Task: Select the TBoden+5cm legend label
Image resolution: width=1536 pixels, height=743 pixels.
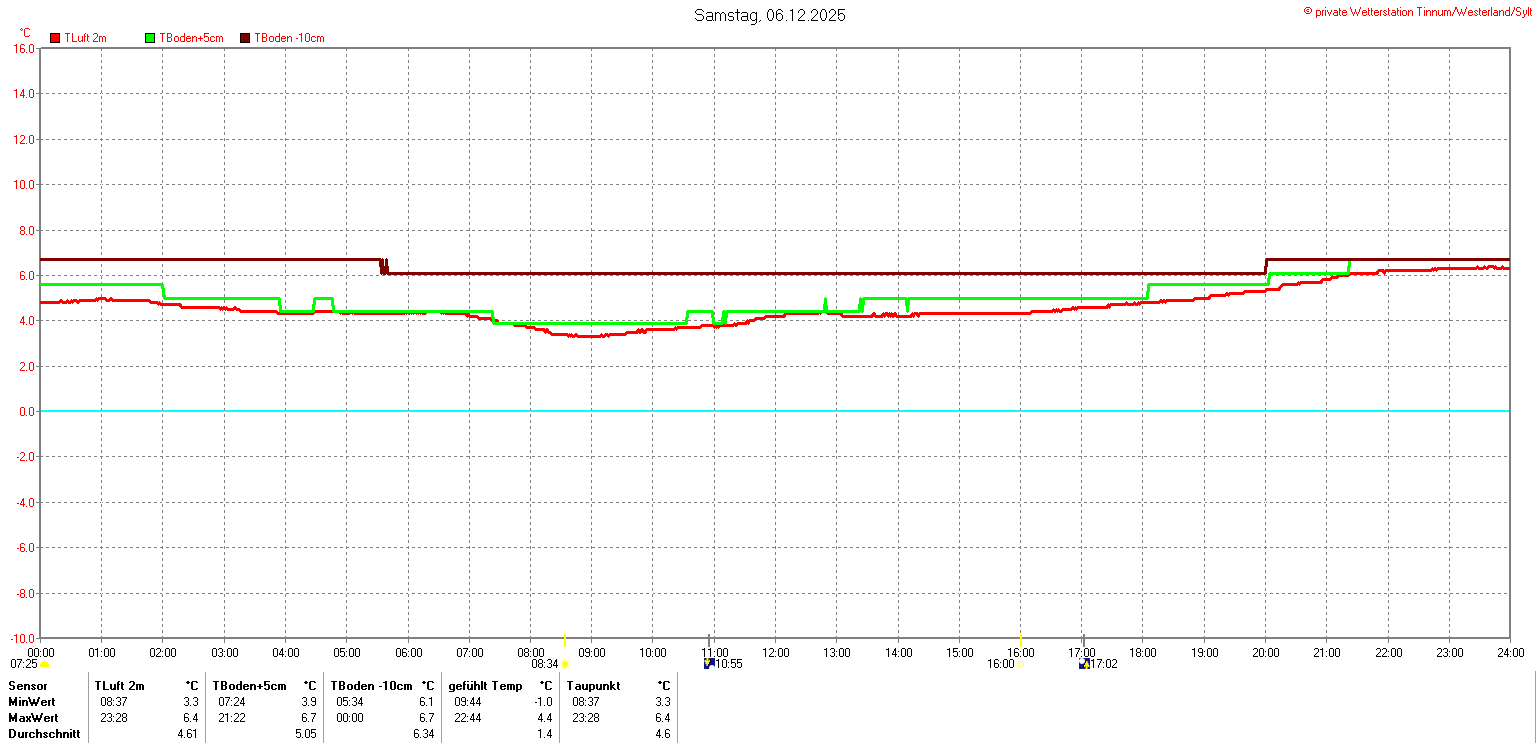Action: pyautogui.click(x=191, y=38)
